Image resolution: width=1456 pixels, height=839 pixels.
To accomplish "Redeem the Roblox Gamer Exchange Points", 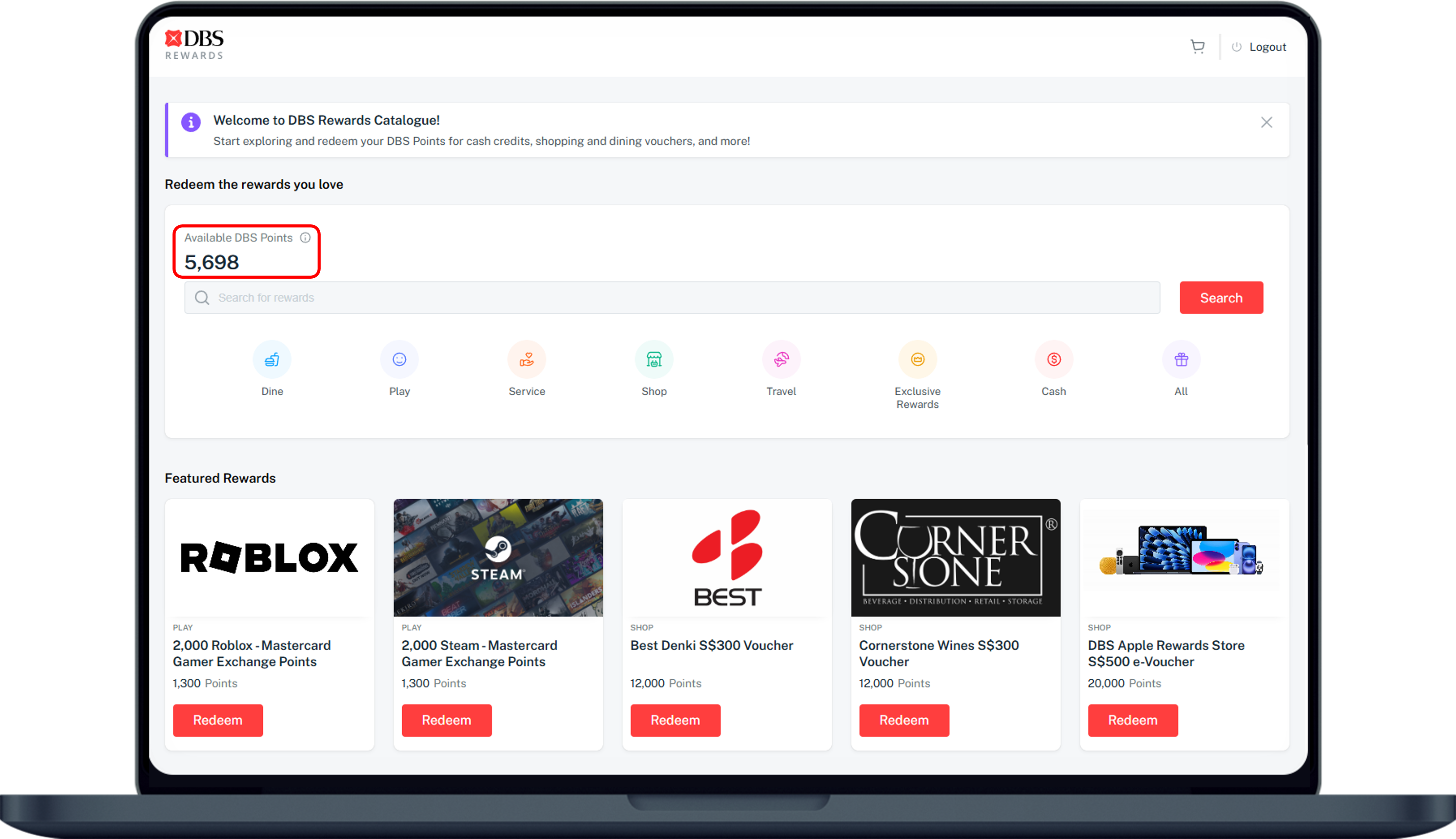I will (218, 720).
